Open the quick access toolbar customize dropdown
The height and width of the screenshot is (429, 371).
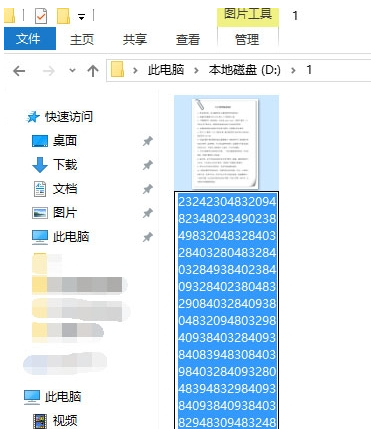coord(81,17)
